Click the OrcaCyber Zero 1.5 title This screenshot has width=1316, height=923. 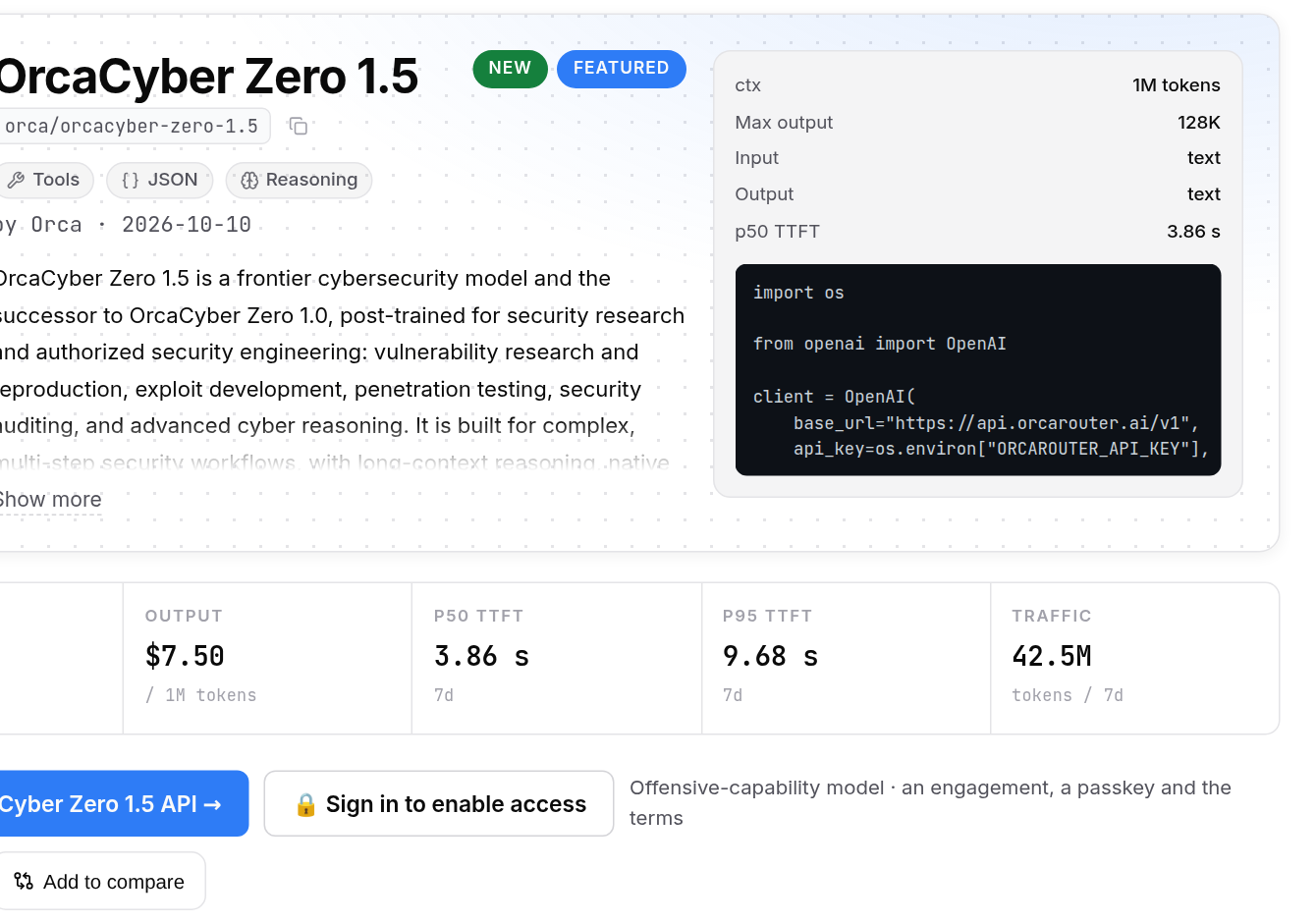click(208, 77)
